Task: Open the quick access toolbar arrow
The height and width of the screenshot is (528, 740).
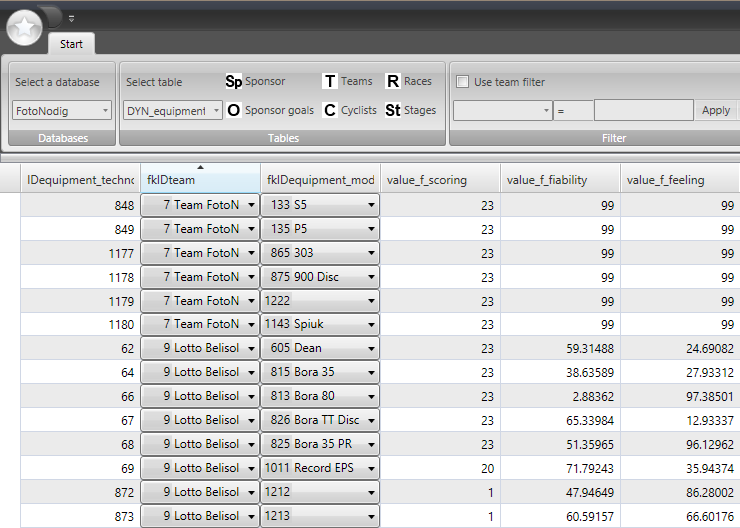Action: click(71, 18)
